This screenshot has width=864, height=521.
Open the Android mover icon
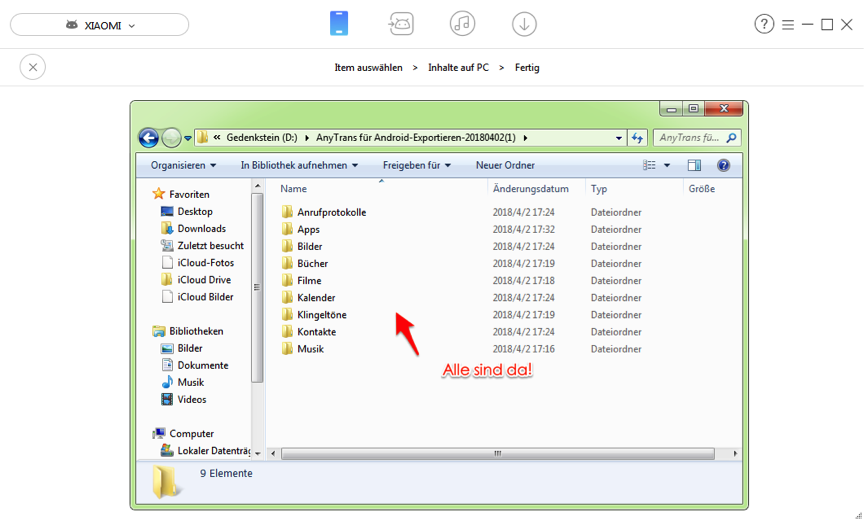click(401, 24)
